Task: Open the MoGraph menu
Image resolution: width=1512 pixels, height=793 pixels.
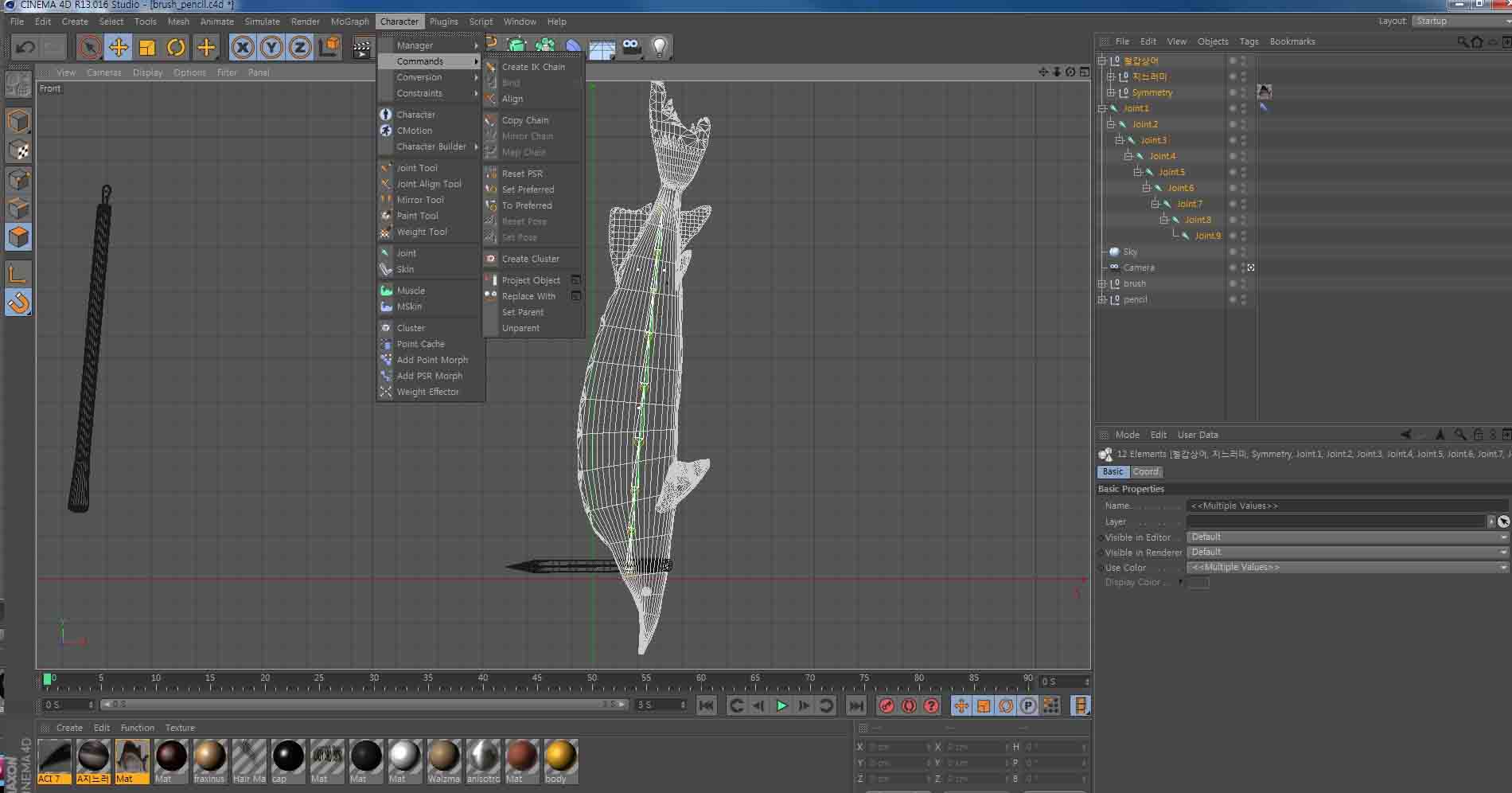Action: (350, 21)
